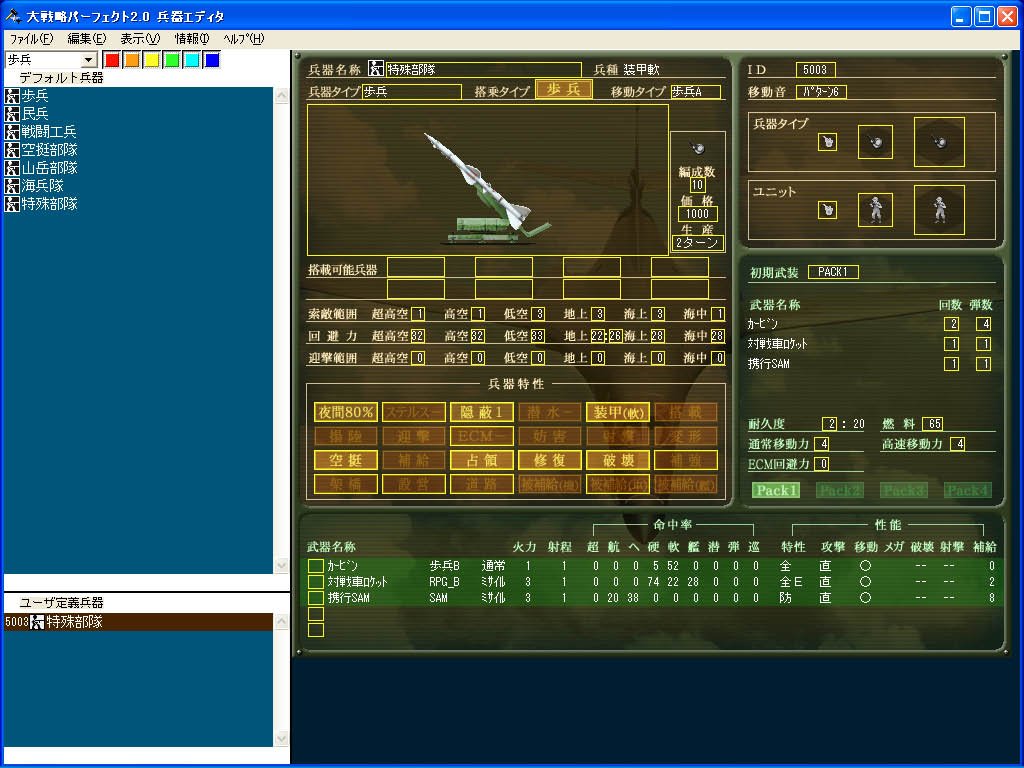The width and height of the screenshot is (1024, 768).
Task: Open 移動音 パターン6 field
Action: click(821, 91)
